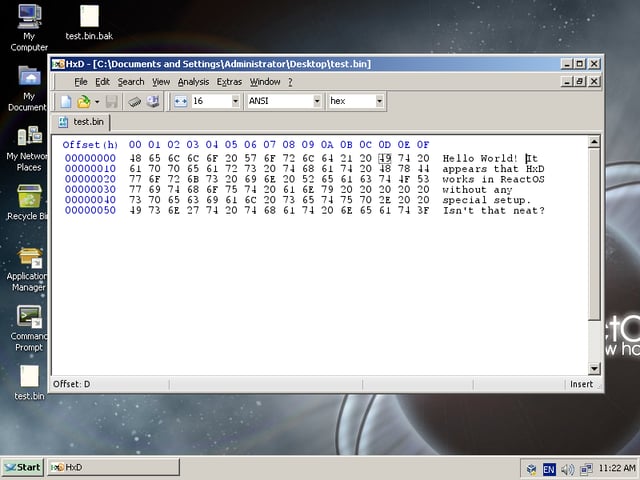Viewport: 640px width, 480px height.
Task: Click the scrollbar down arrow in hex view
Action: (x=594, y=369)
